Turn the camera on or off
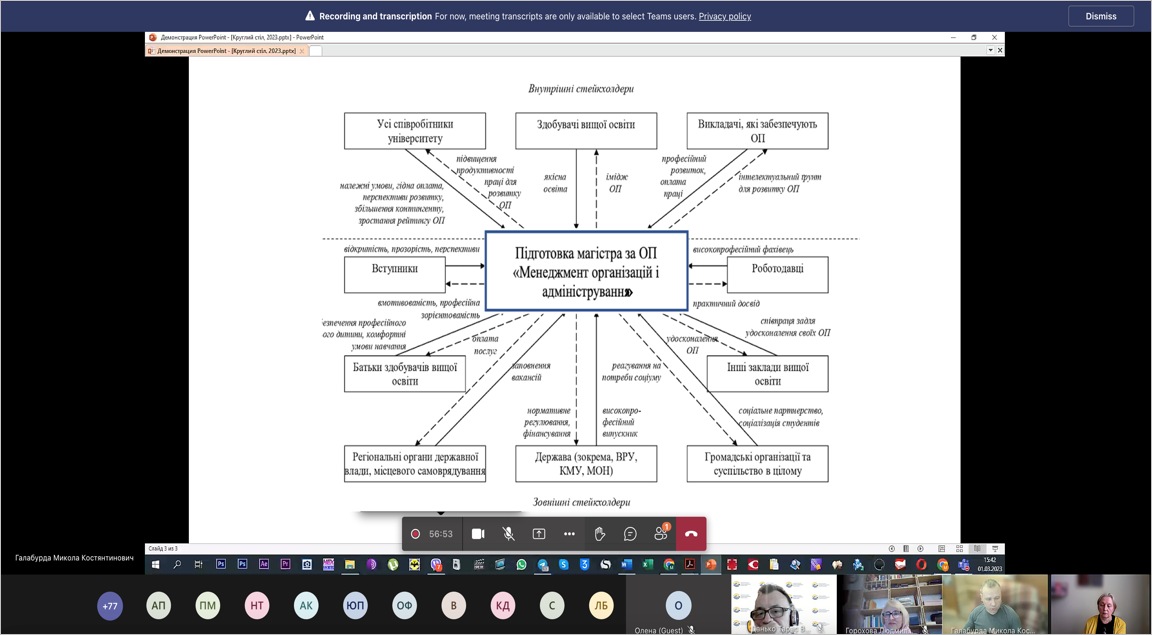Screen dimensions: 1152x635 pos(478,534)
